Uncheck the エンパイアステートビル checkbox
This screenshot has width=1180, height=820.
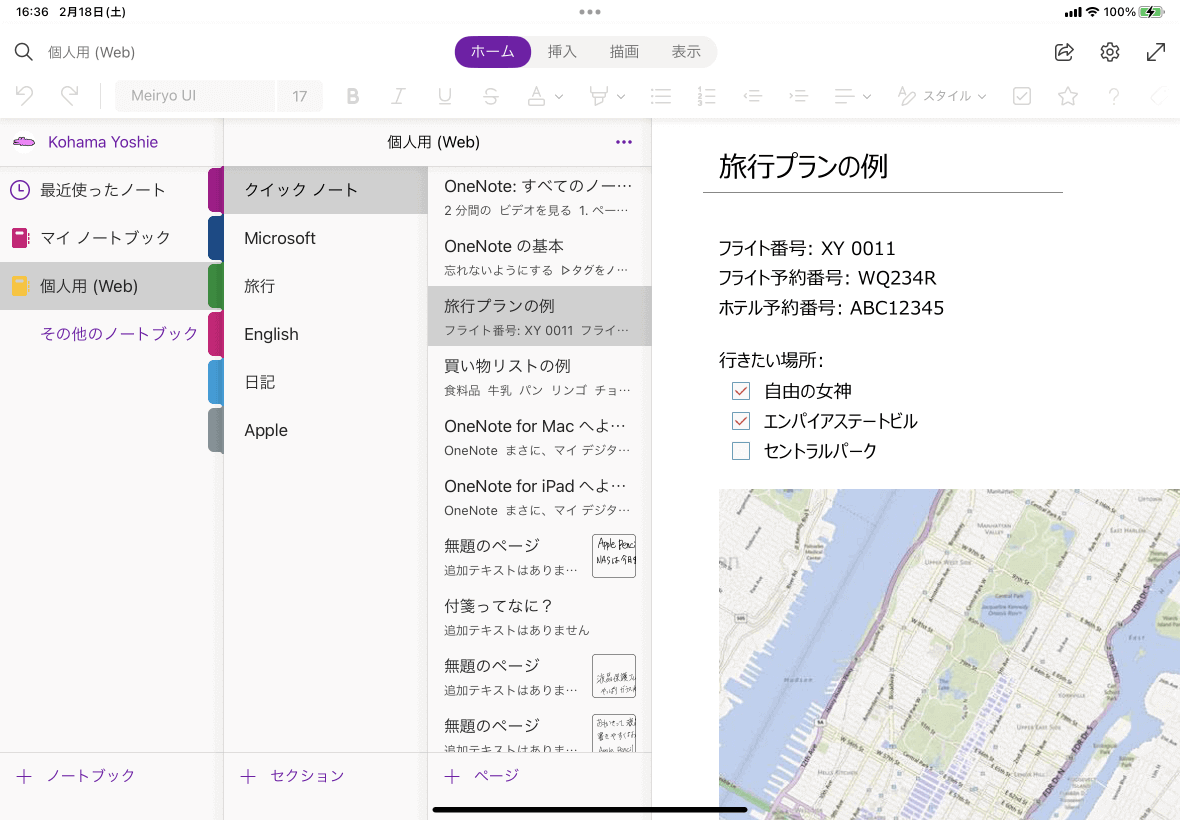coord(741,421)
